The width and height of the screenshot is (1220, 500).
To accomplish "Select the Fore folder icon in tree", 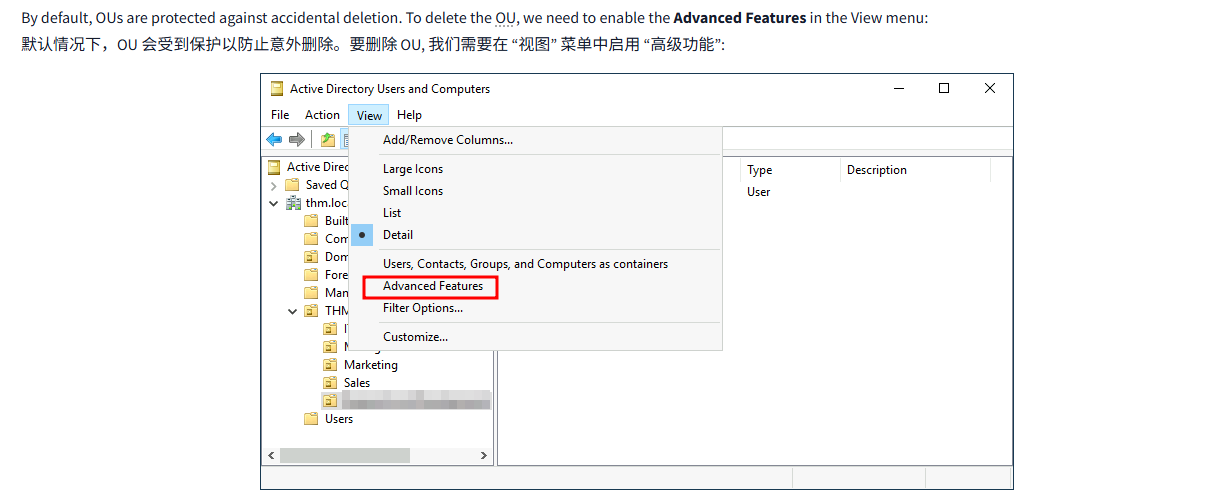I will (x=311, y=275).
